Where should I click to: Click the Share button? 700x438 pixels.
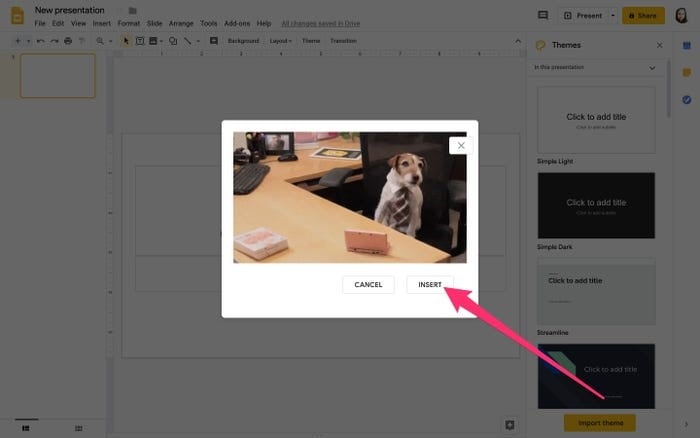pyautogui.click(x=643, y=16)
